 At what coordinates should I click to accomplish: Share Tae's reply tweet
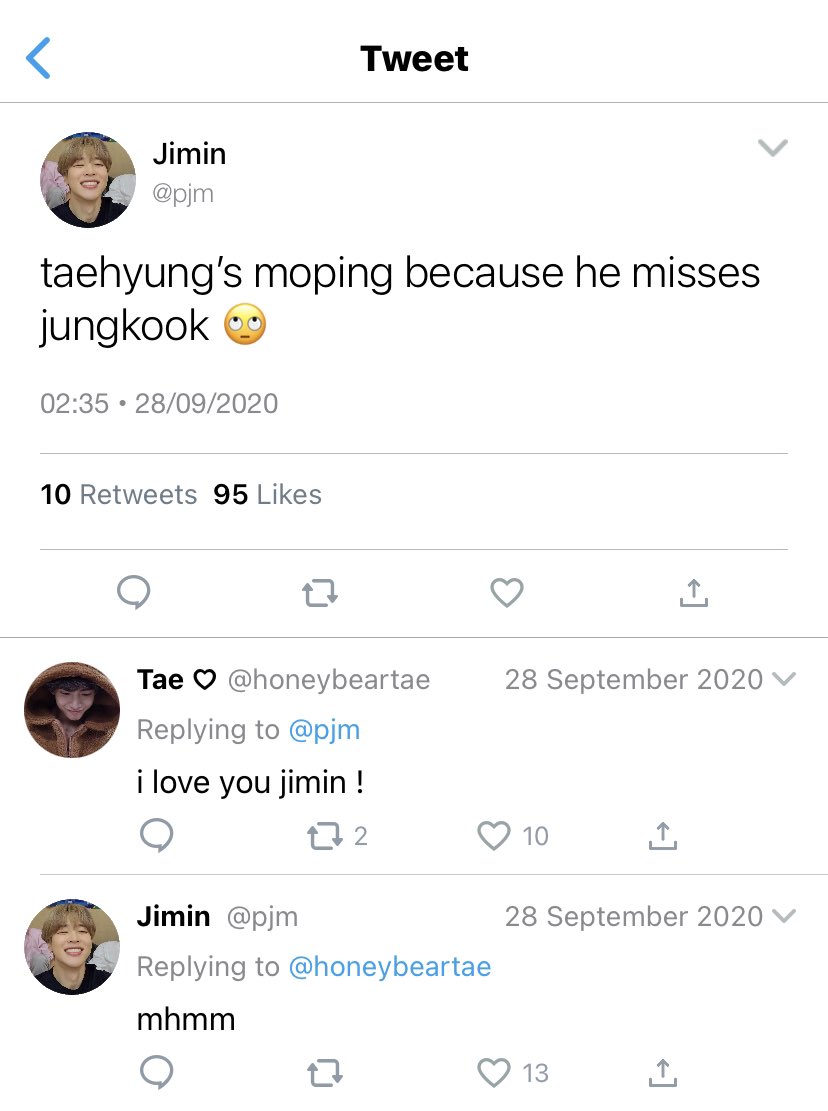tap(663, 835)
